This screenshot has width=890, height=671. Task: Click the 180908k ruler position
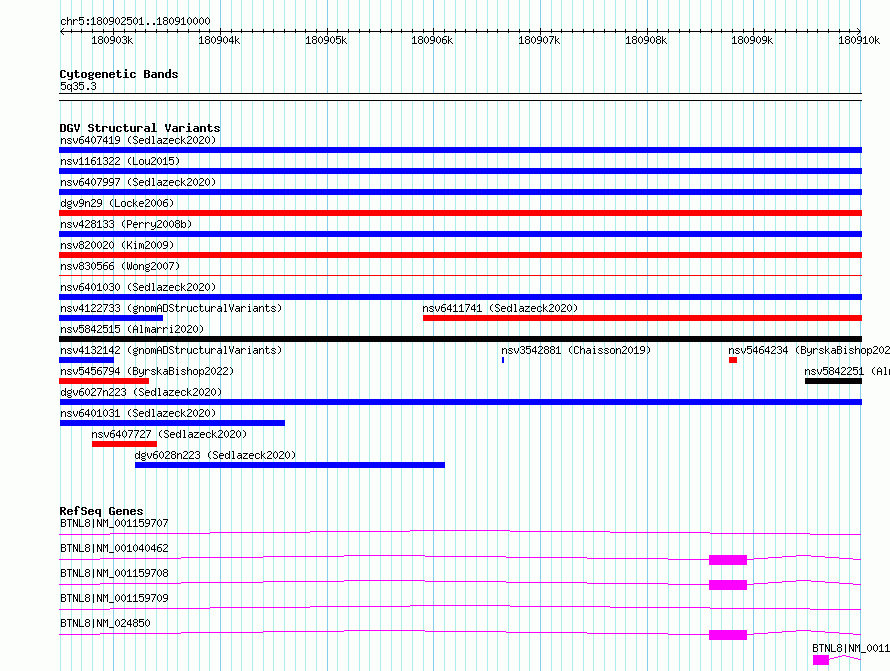[x=646, y=40]
